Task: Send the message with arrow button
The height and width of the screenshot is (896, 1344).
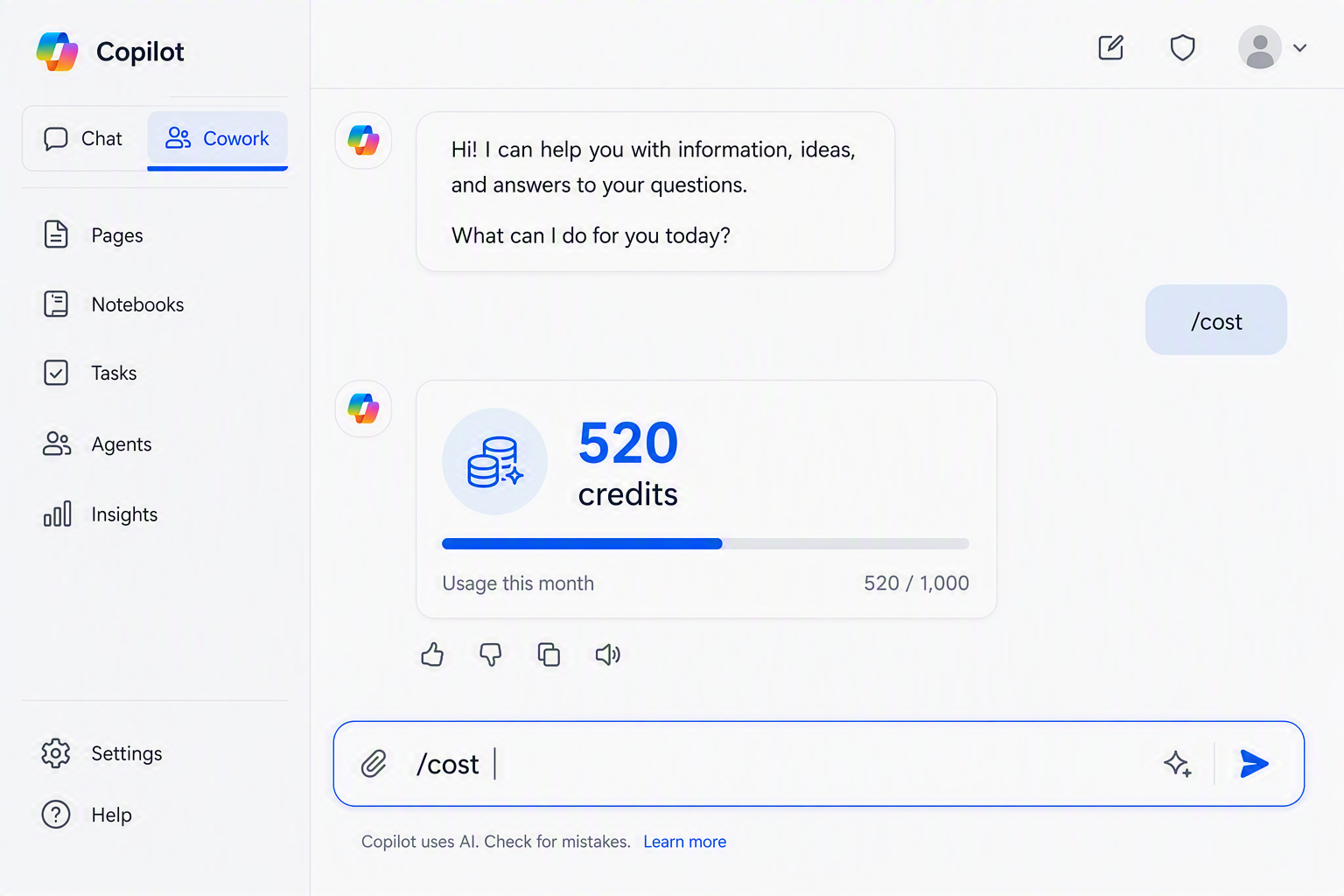Action: coord(1255,764)
